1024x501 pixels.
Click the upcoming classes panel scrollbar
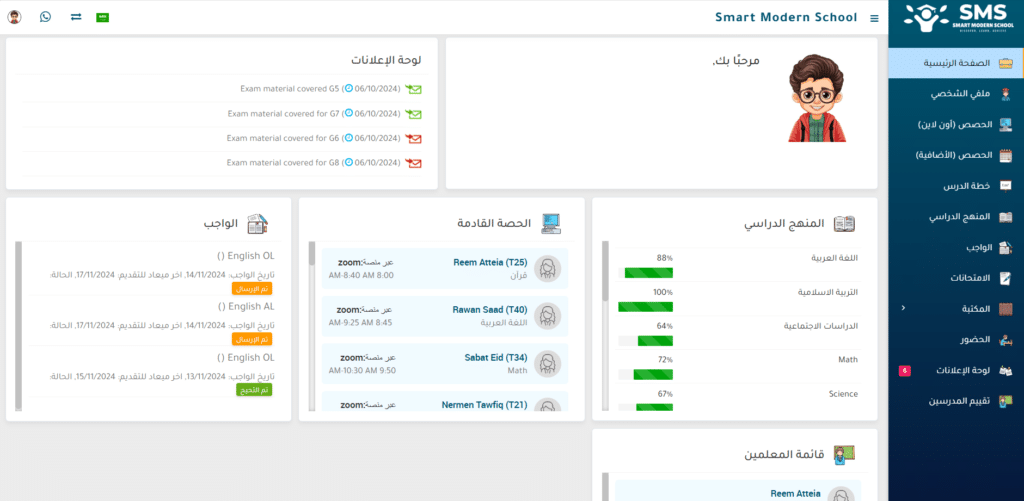point(311,255)
